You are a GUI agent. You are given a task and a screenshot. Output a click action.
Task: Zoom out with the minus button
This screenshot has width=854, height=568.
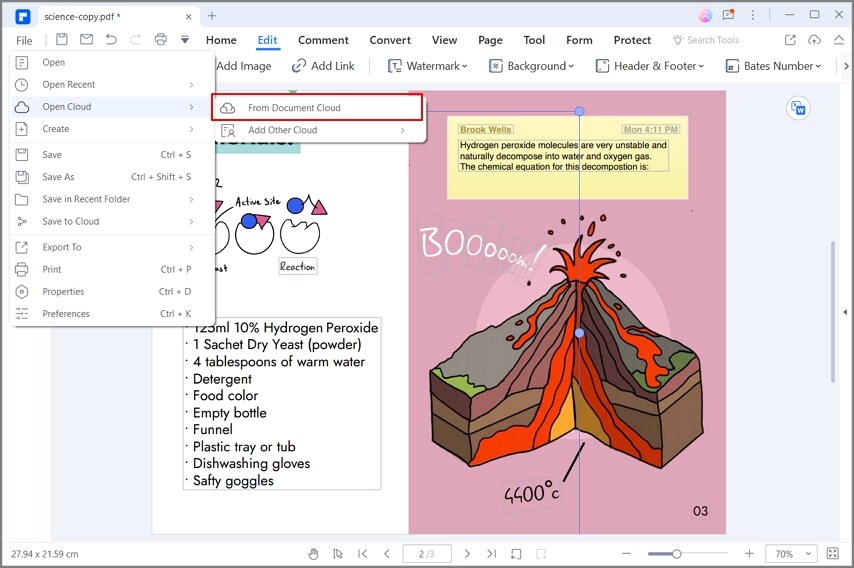(x=626, y=554)
